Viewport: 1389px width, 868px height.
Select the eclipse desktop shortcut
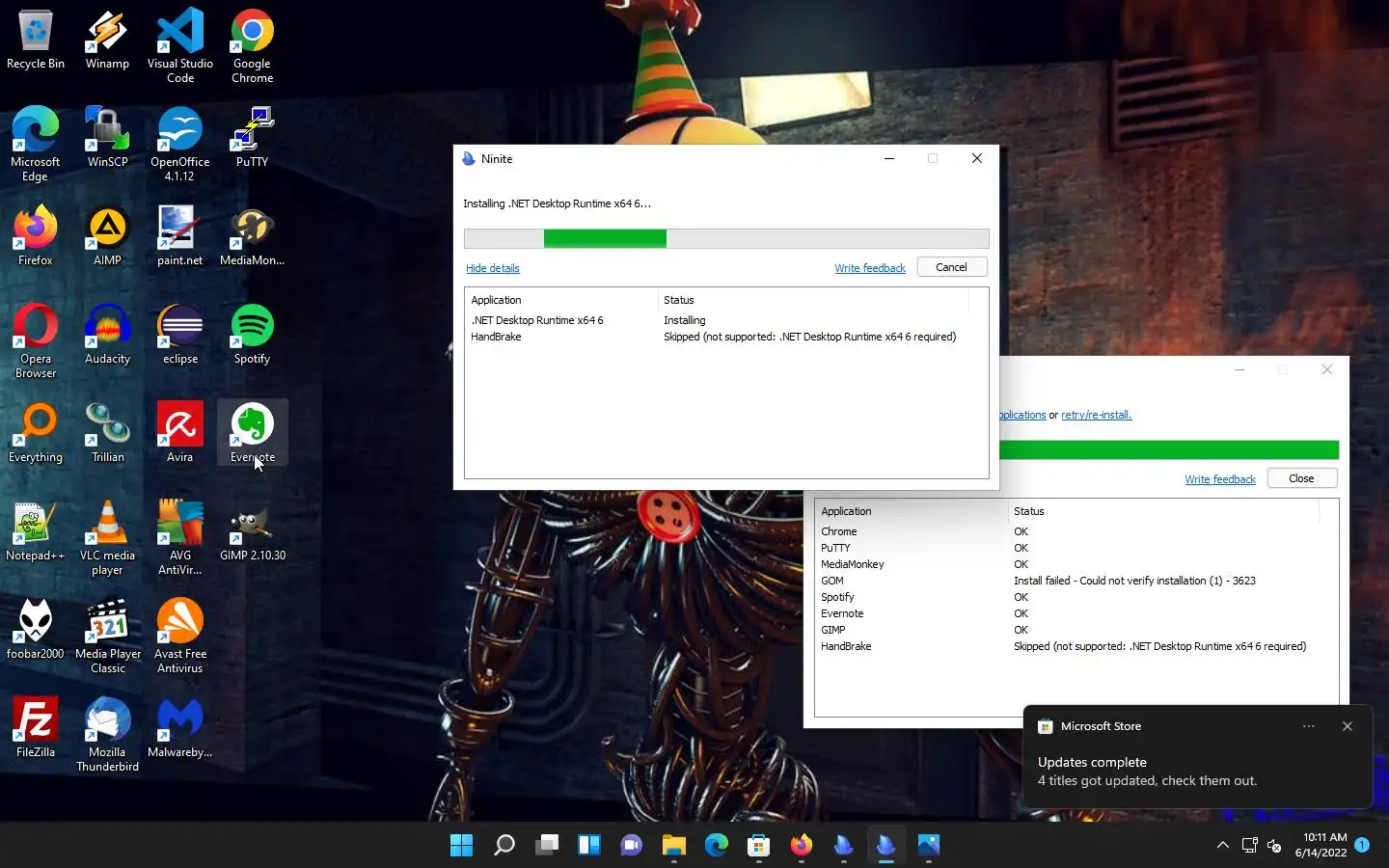pos(180,335)
